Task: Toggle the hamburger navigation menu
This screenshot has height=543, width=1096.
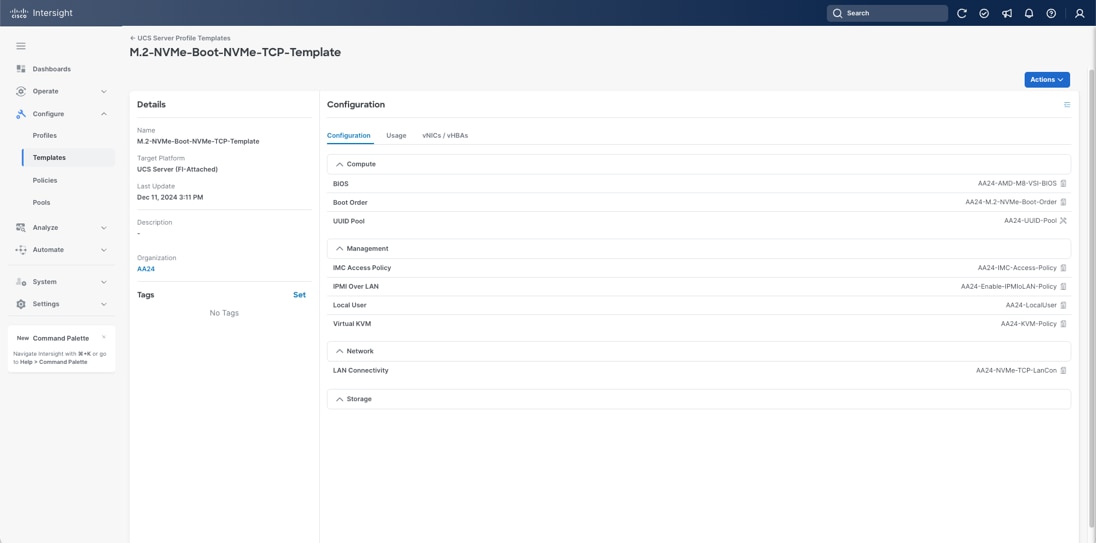Action: click(x=21, y=46)
